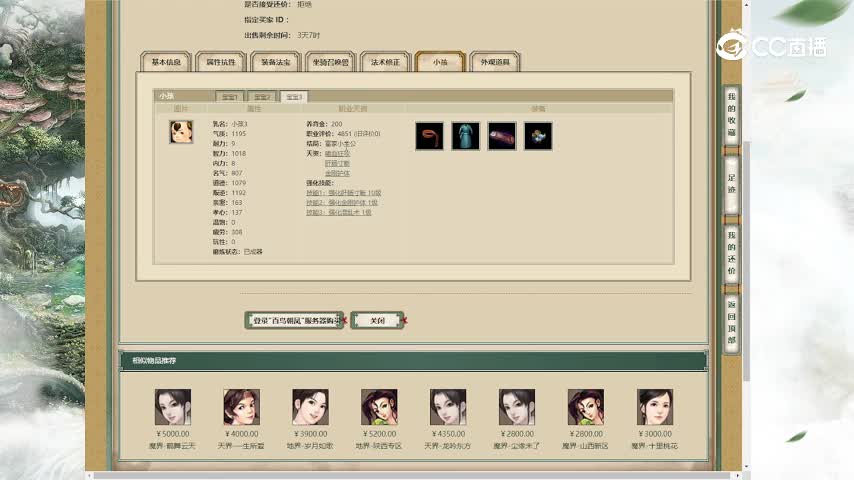Click the purple scroll-shaped equipment icon

pyautogui.click(x=502, y=136)
